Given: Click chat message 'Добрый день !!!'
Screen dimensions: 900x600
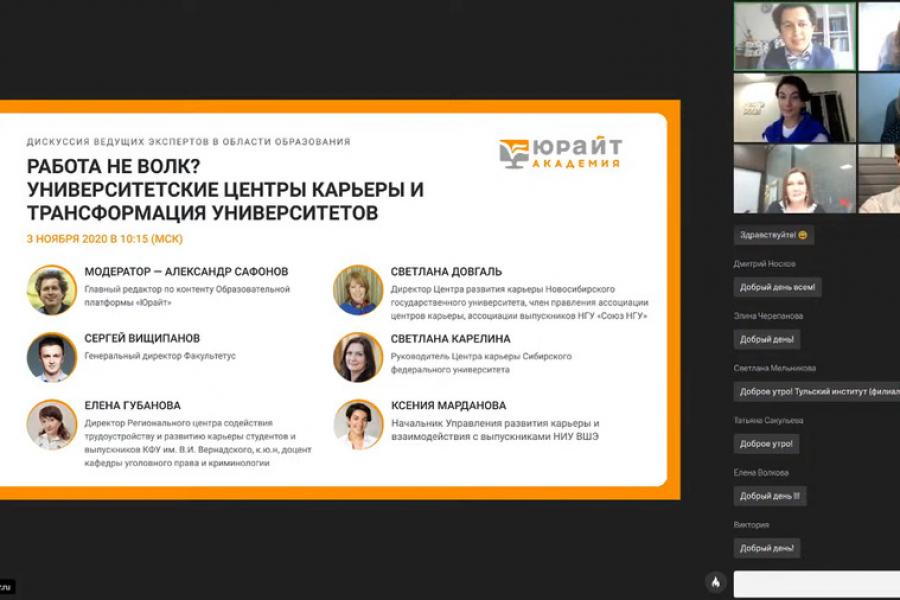Looking at the screenshot, I should coord(770,496).
